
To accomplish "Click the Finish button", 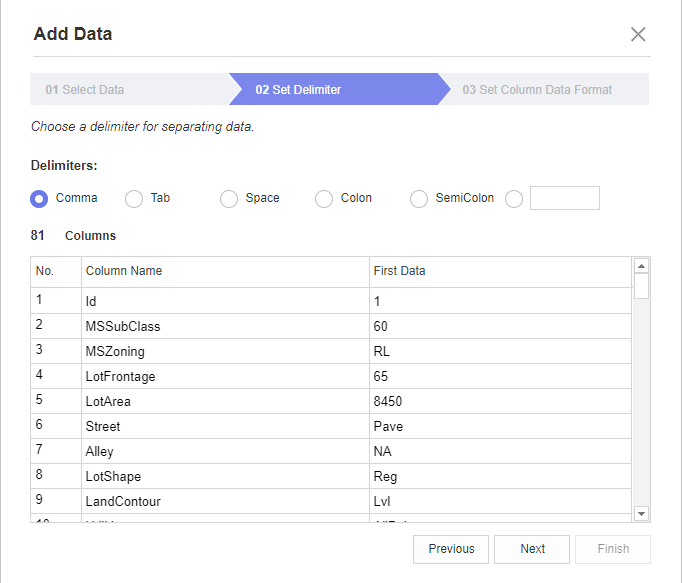I will [x=613, y=549].
